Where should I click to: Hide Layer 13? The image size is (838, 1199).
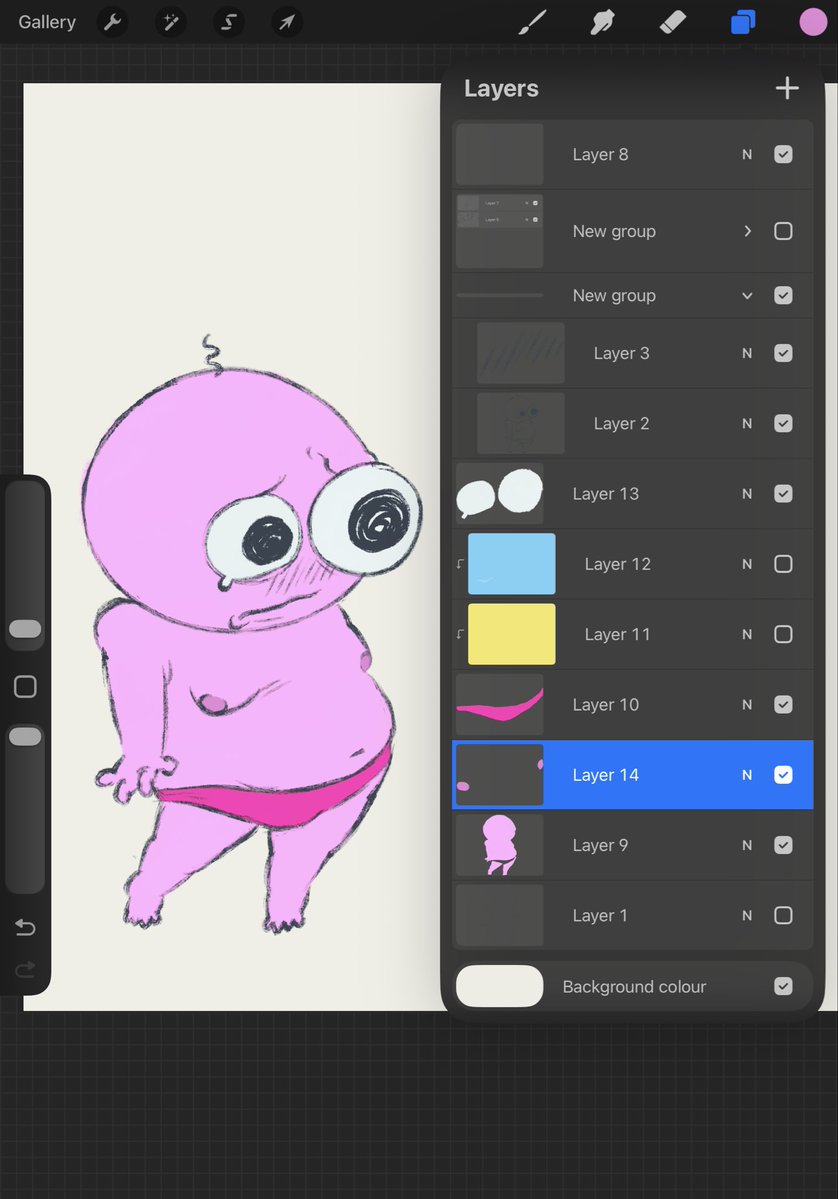click(783, 494)
